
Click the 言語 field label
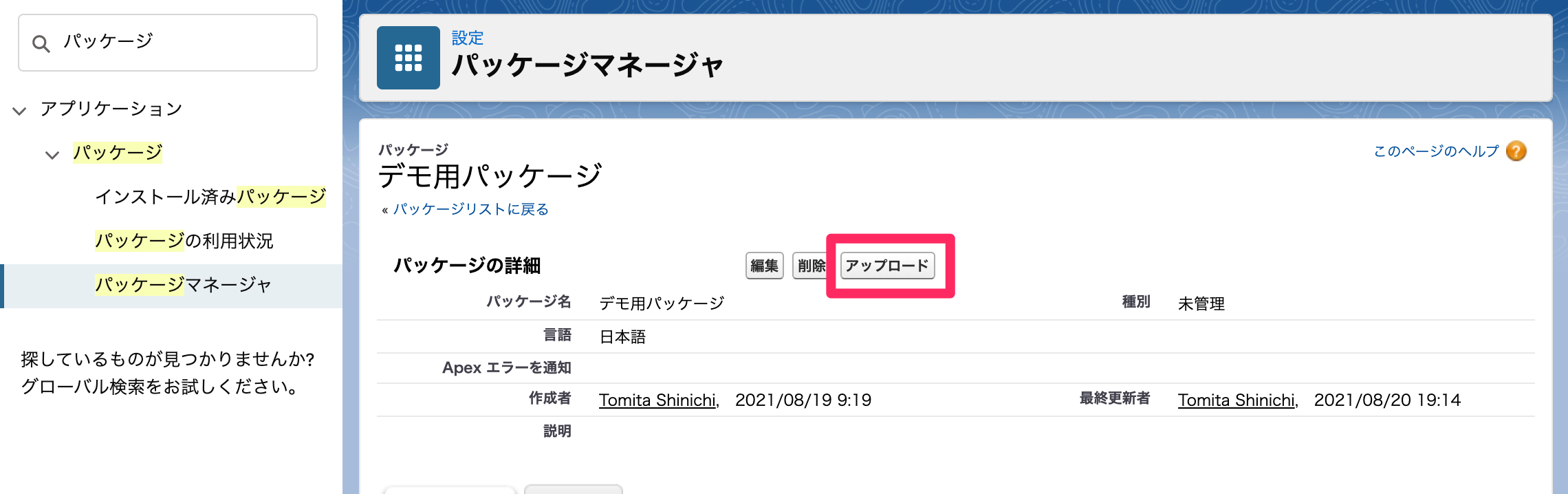(x=557, y=335)
